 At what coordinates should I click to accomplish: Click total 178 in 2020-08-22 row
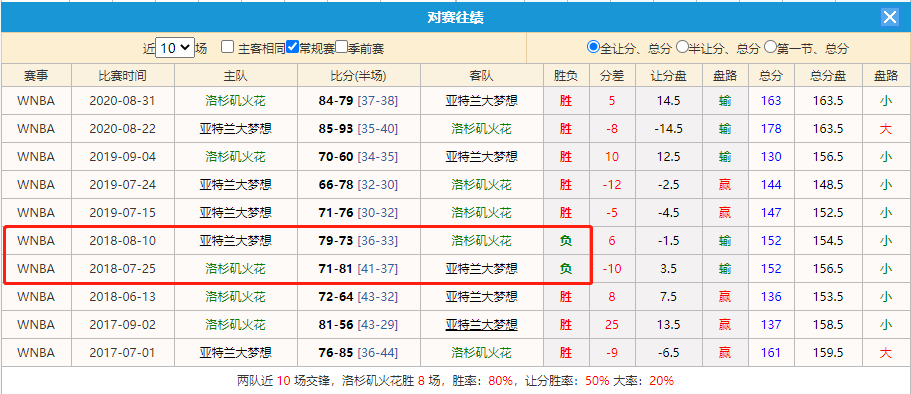771,129
